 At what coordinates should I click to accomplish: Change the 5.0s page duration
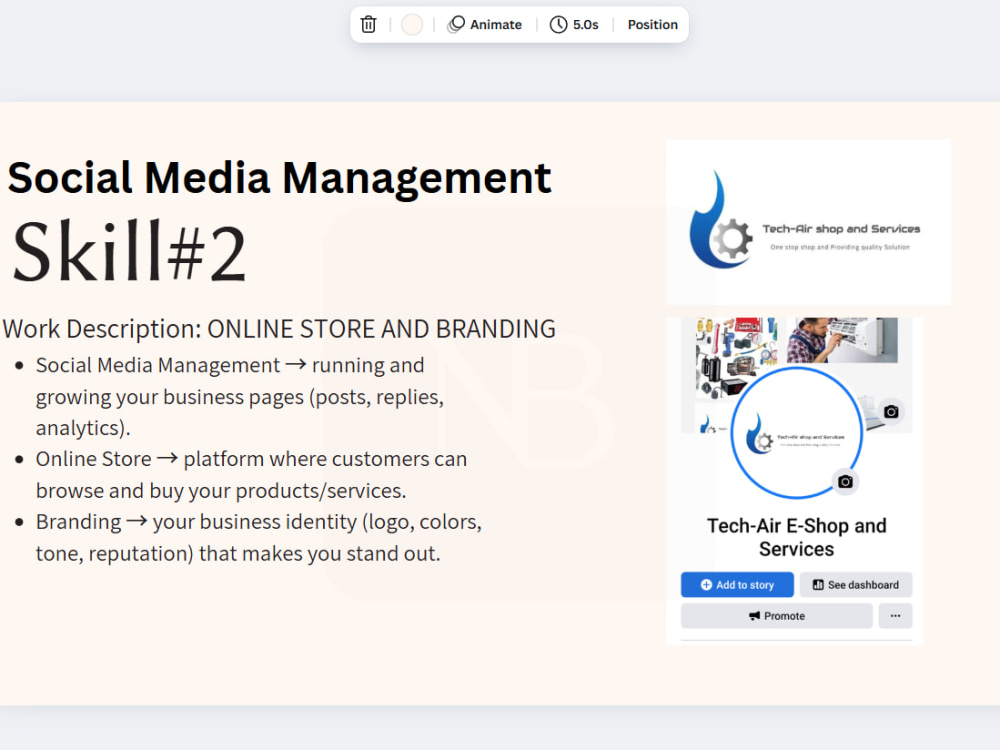pyautogui.click(x=575, y=25)
